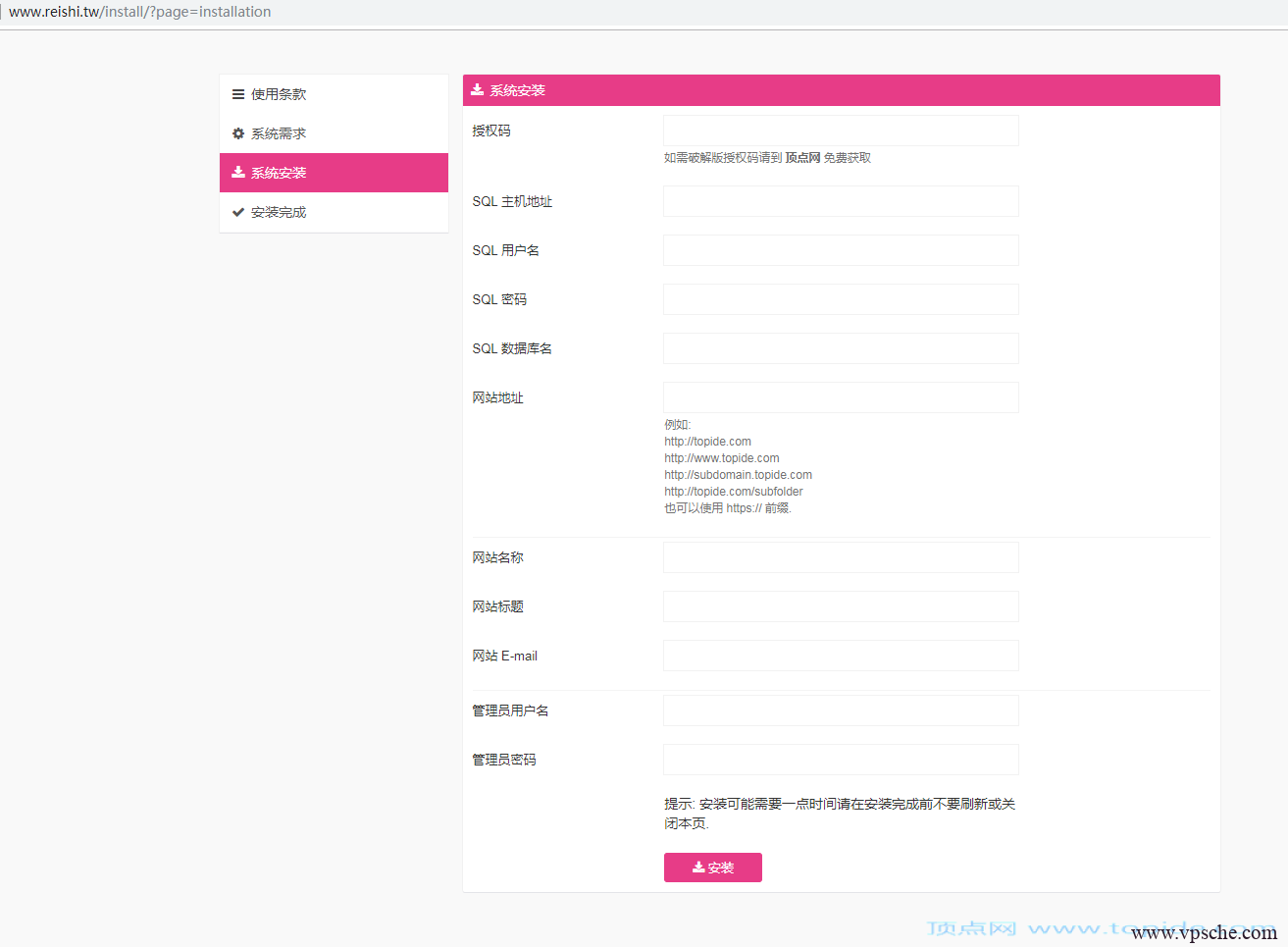
Task: Click the SQL 数据库名 field
Action: point(841,348)
